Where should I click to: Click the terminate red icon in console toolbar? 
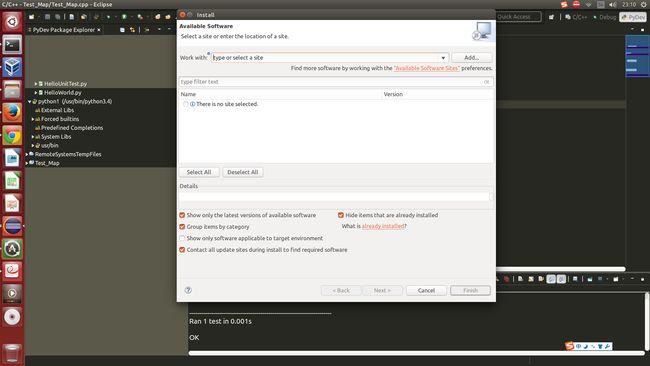click(507, 279)
